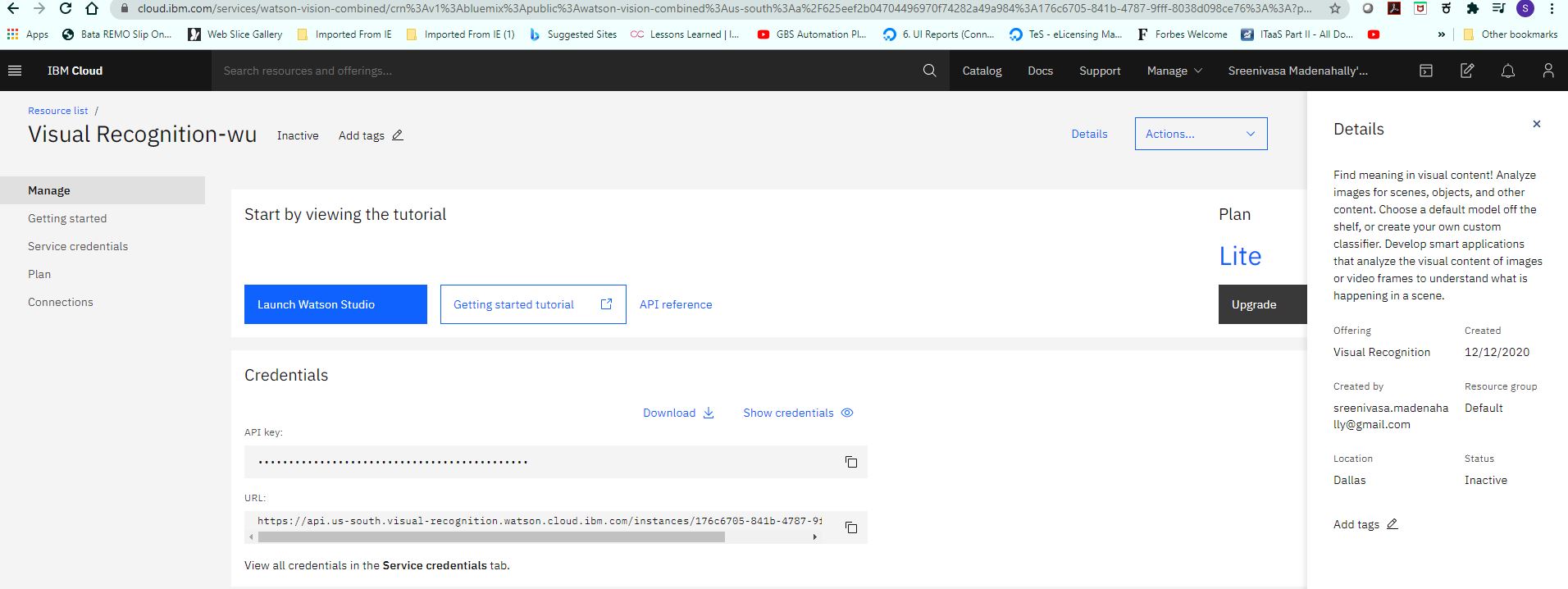This screenshot has height=589, width=1568.
Task: Open Support in the top navigation
Action: click(1100, 71)
